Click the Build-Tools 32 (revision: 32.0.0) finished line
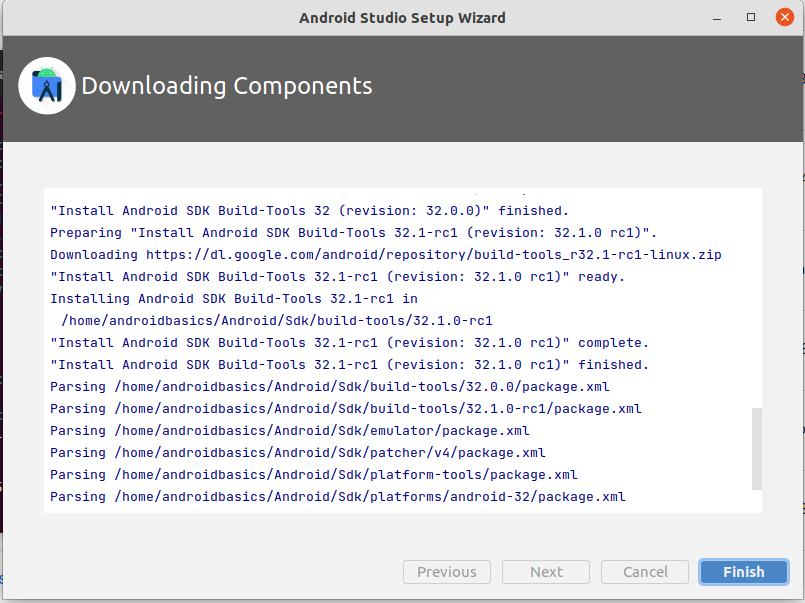Image resolution: width=805 pixels, height=603 pixels. click(x=309, y=211)
